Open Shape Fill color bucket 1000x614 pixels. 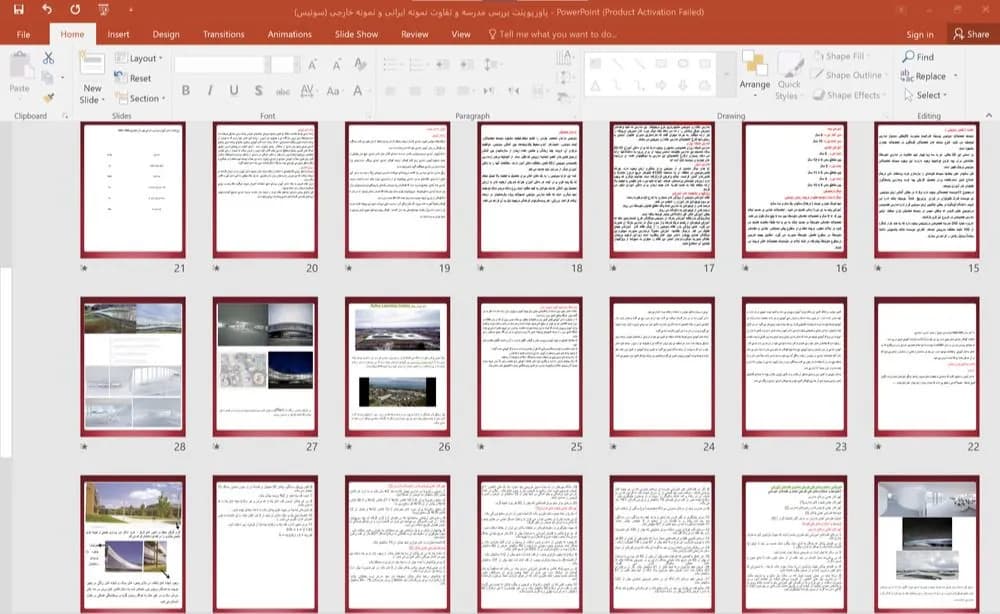pyautogui.click(x=841, y=56)
